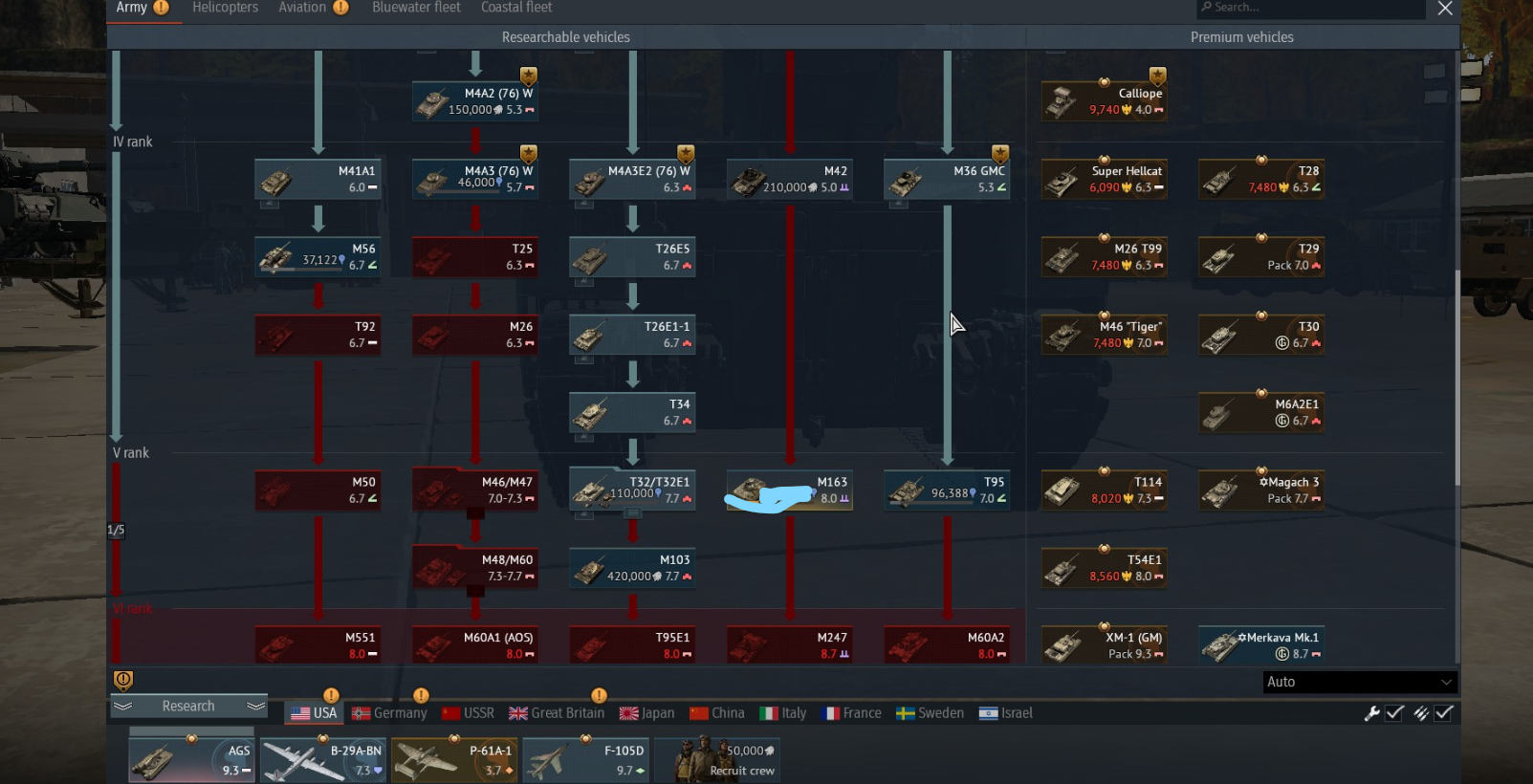Select the T95 tank destroyer icon

947,490
